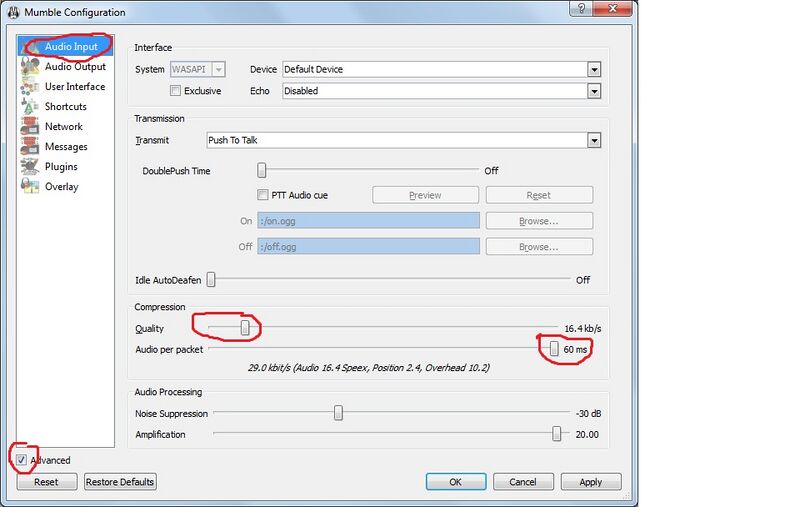The width and height of the screenshot is (800, 507).
Task: Enable the PTT Audio cue checkbox
Action: coord(264,195)
